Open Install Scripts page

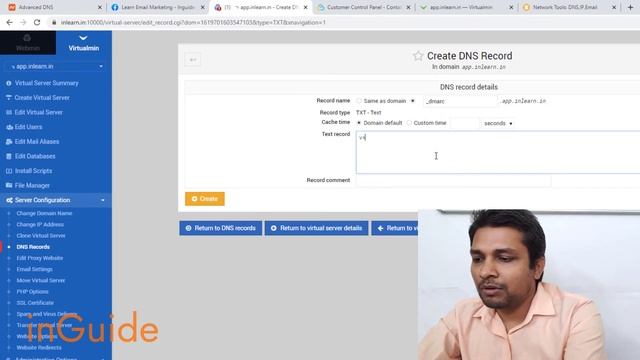33,171
